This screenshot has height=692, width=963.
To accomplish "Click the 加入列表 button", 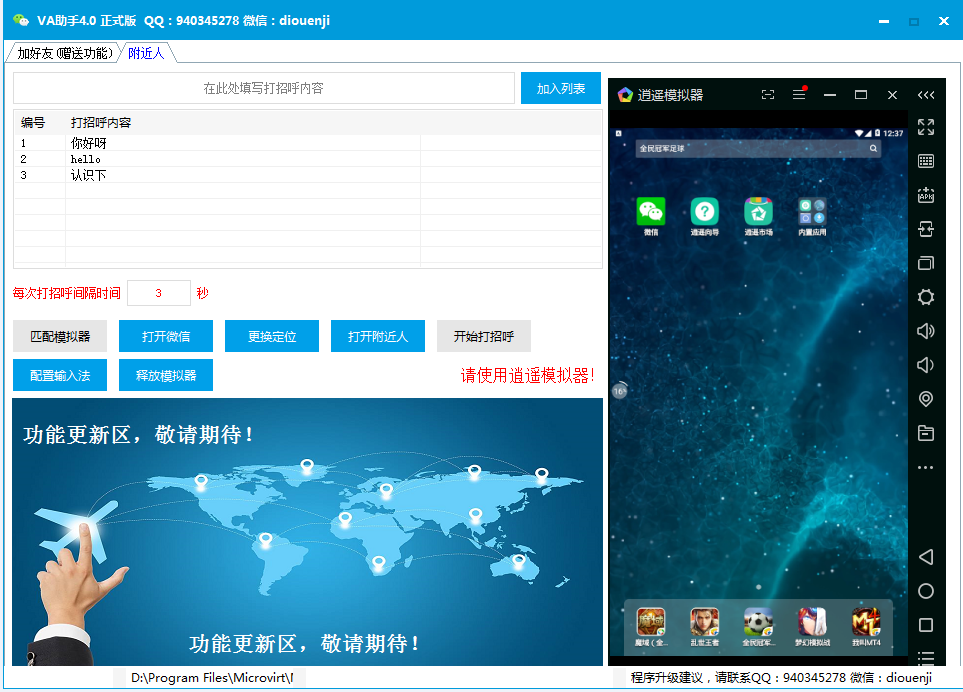I will point(561,88).
